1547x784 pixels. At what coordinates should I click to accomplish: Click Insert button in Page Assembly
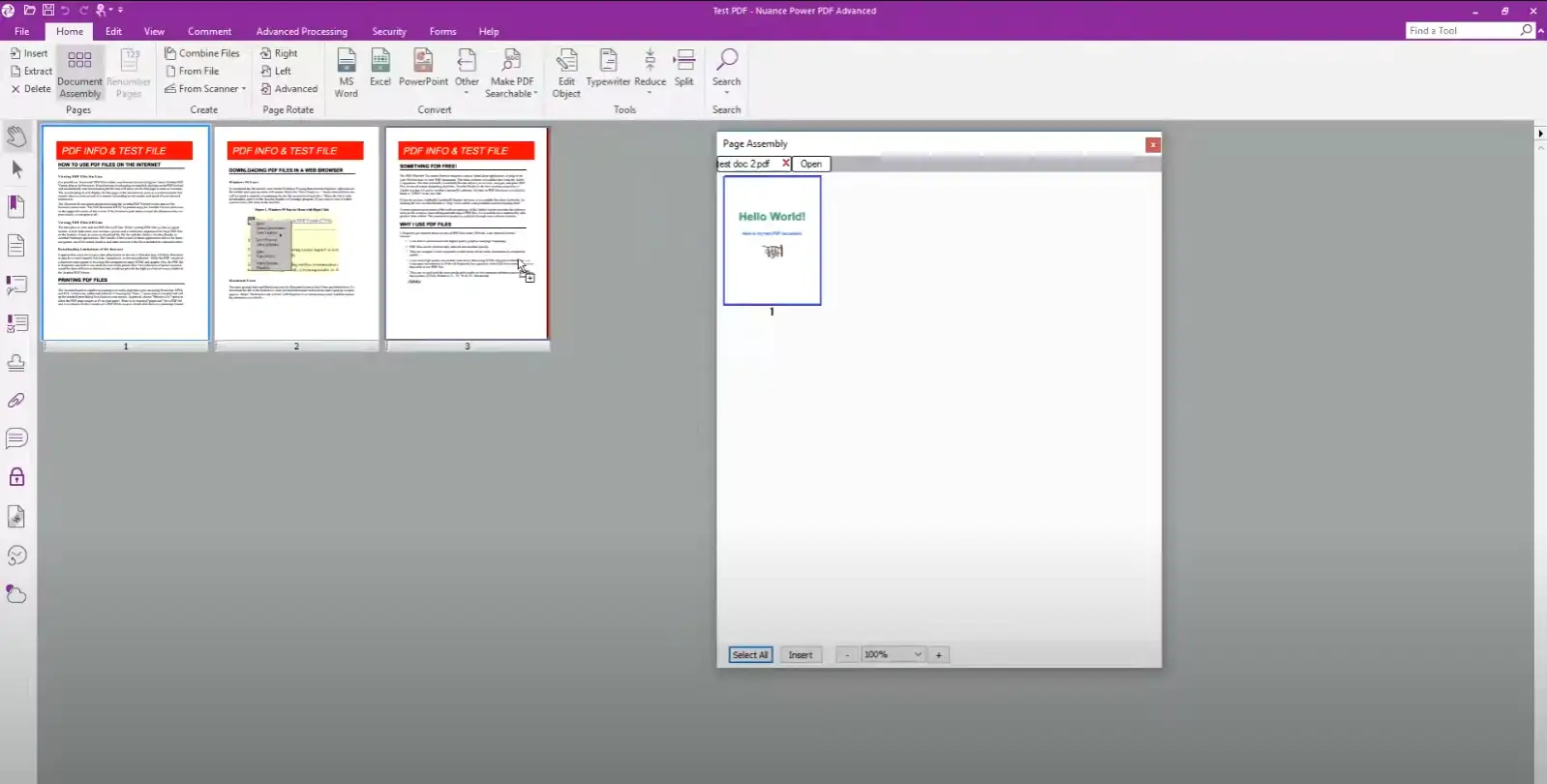pos(800,655)
